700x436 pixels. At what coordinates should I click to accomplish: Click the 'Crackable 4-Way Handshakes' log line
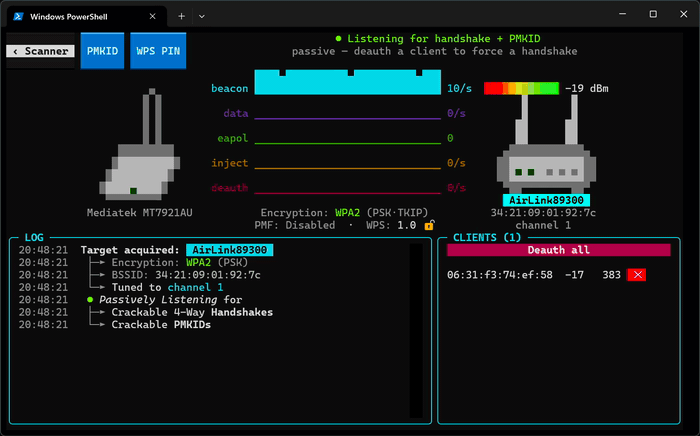pyautogui.click(x=192, y=312)
